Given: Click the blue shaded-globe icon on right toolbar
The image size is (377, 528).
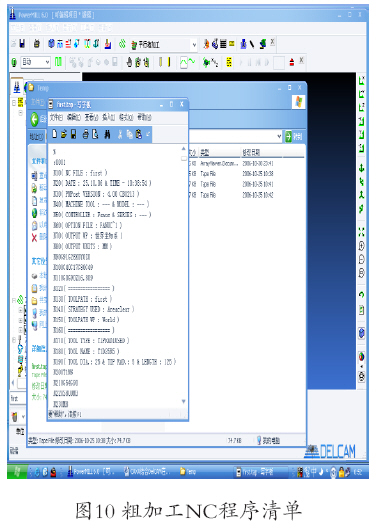Looking at the screenshot, I should coord(361,333).
